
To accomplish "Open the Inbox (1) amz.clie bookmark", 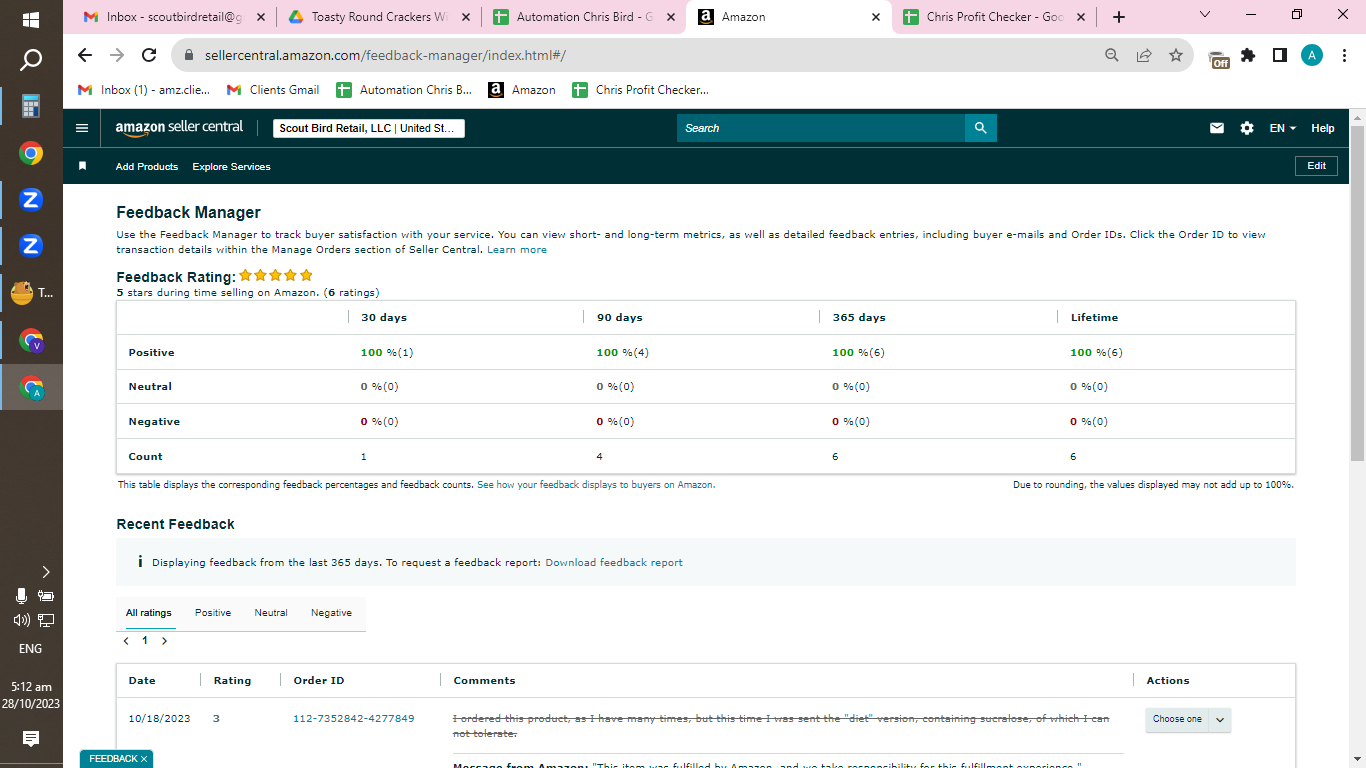I will (x=145, y=90).
